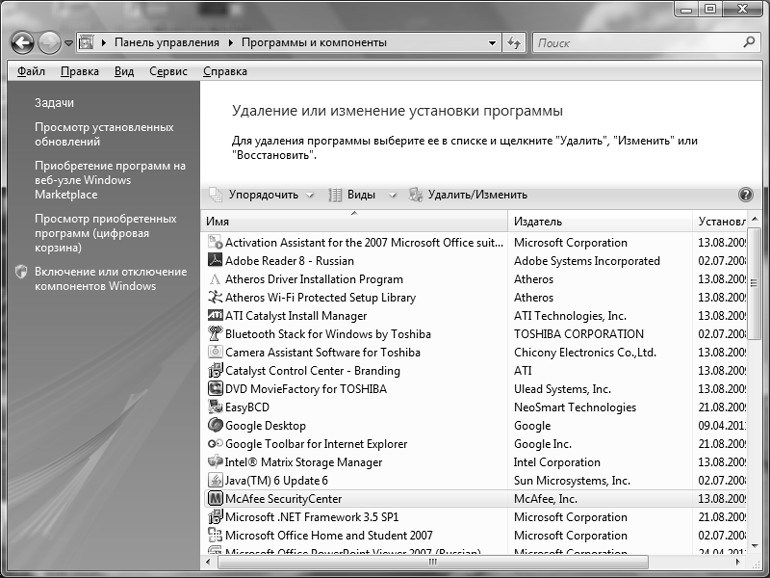
Task: Click Панель управления breadcrumb segment
Action: tap(166, 43)
